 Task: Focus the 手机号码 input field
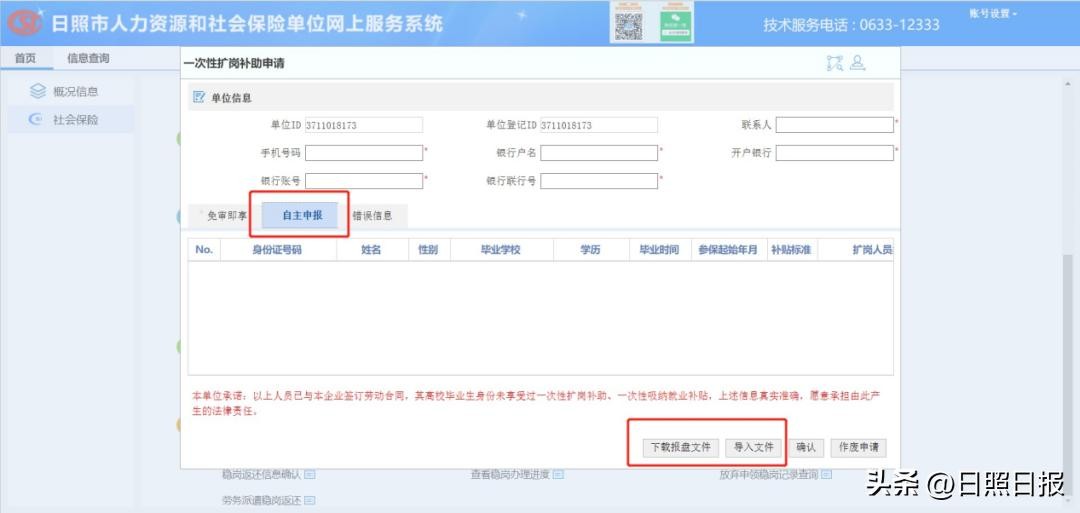point(364,153)
